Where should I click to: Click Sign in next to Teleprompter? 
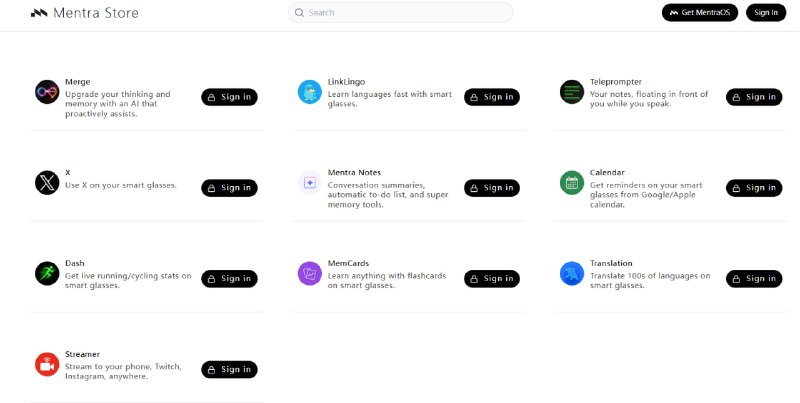(x=754, y=97)
